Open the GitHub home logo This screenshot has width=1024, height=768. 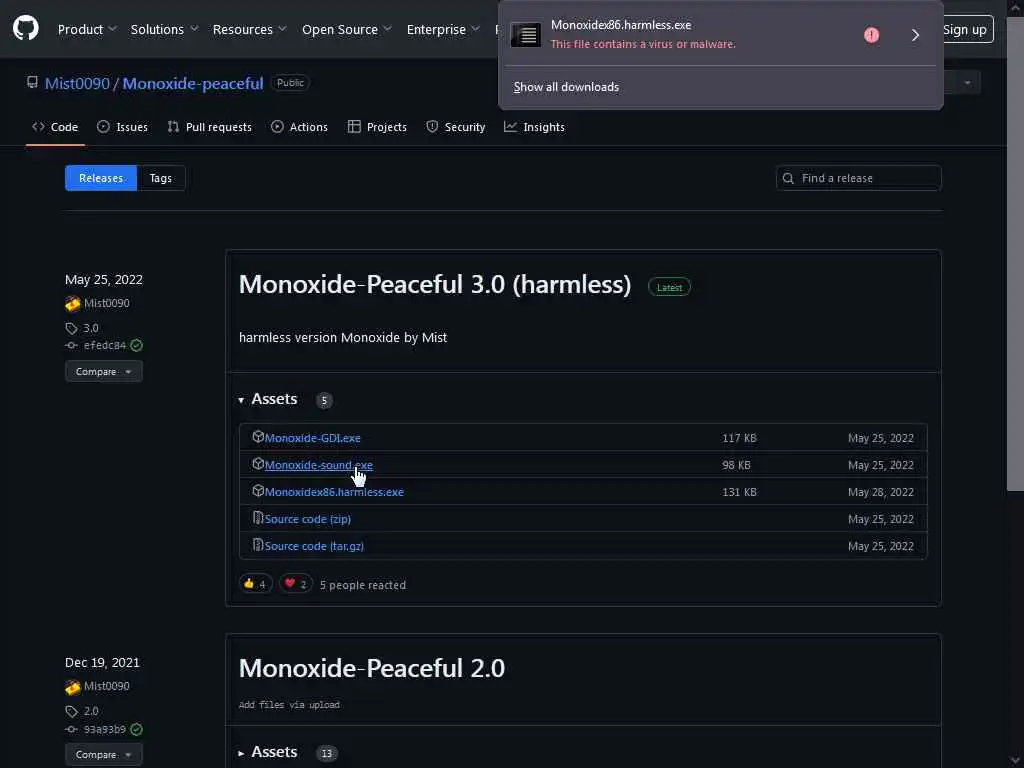click(26, 29)
